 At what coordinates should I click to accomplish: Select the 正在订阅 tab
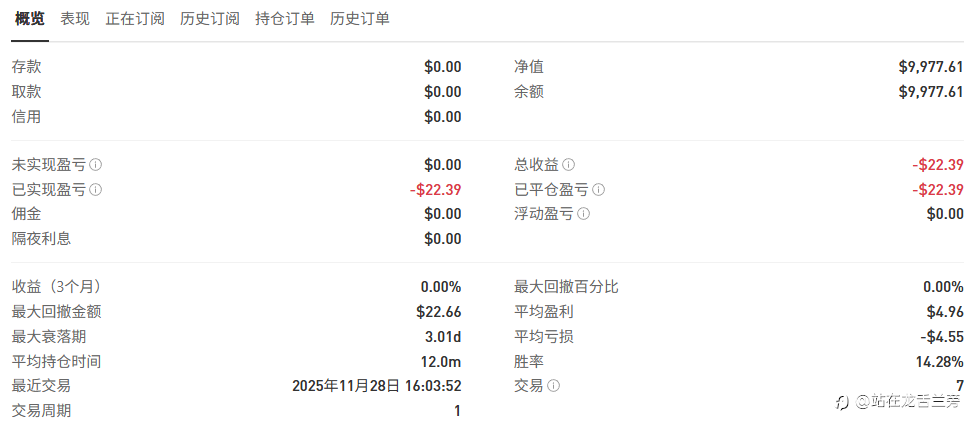[135, 19]
